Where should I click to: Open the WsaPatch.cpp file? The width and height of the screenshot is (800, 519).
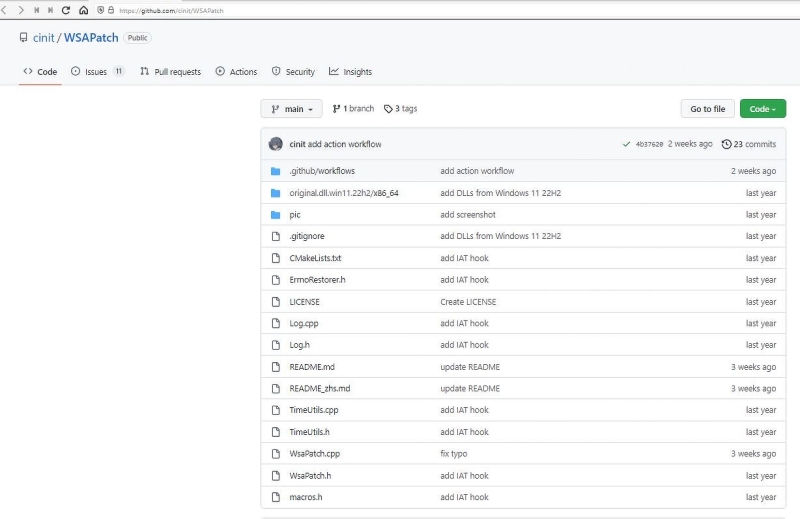click(314, 454)
